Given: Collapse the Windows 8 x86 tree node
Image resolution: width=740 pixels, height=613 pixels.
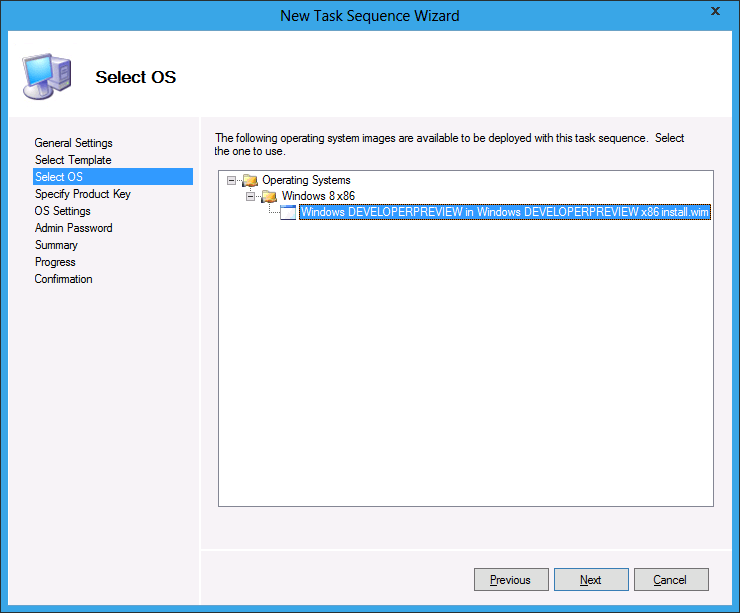Looking at the screenshot, I should pos(251,196).
